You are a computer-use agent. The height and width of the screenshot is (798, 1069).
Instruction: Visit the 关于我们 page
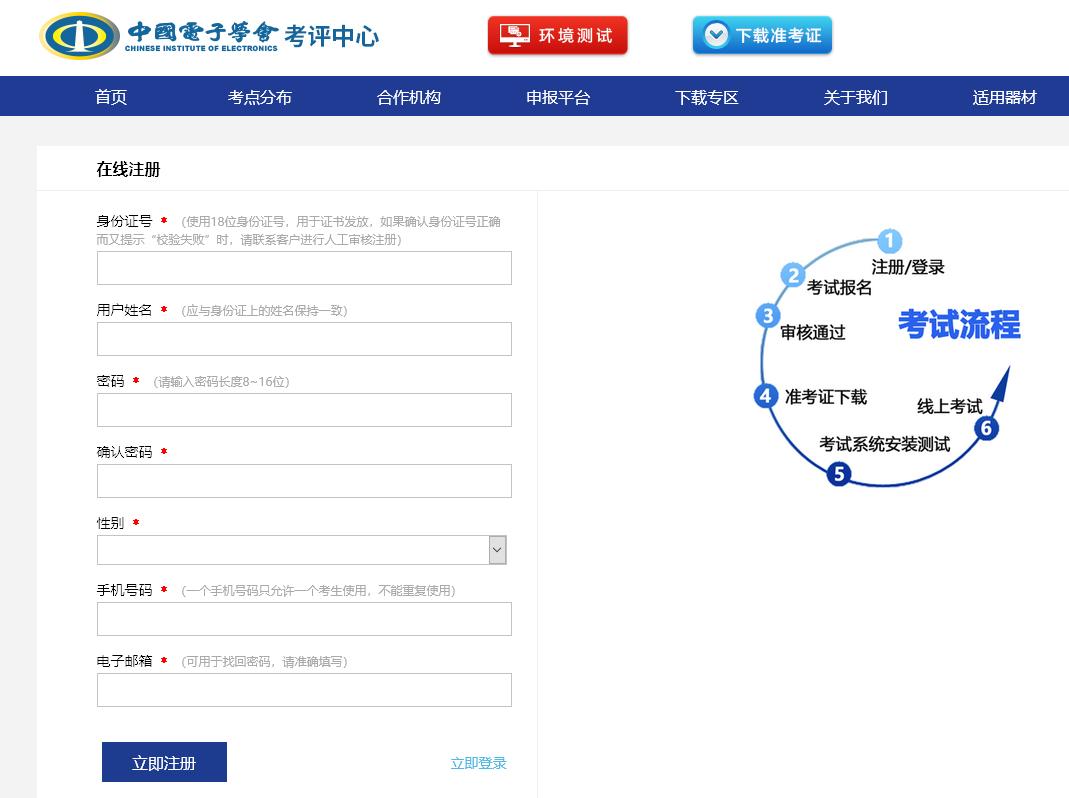855,96
